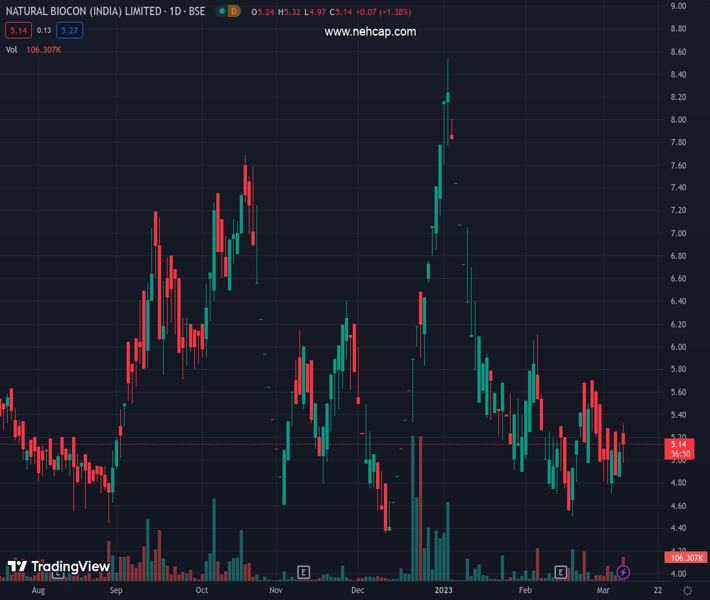Screen dimensions: 710x600
Task: Click the orange D delayed-data badge
Action: pyautogui.click(x=234, y=11)
